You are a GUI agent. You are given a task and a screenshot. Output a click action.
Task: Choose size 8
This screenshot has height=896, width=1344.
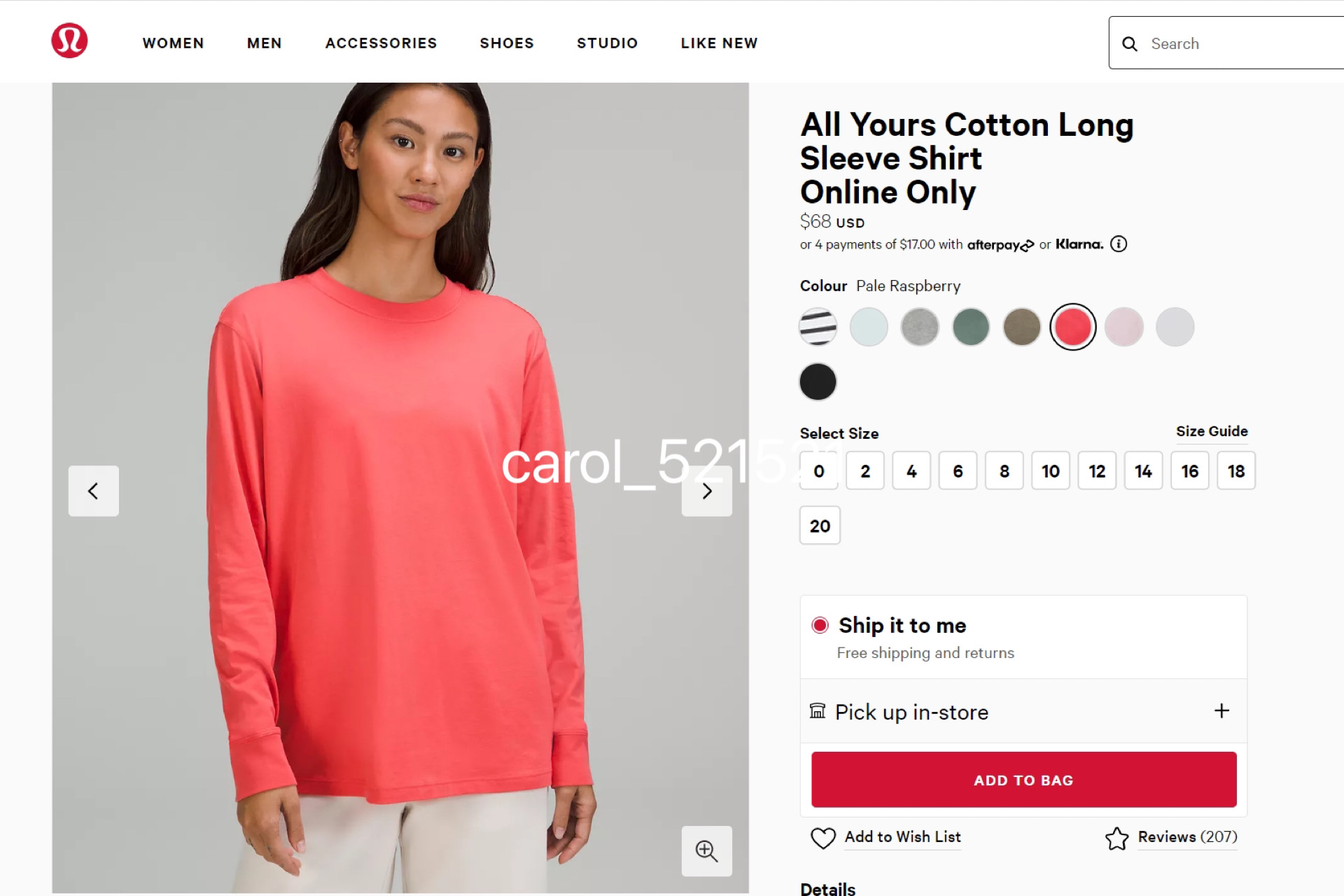(1004, 471)
